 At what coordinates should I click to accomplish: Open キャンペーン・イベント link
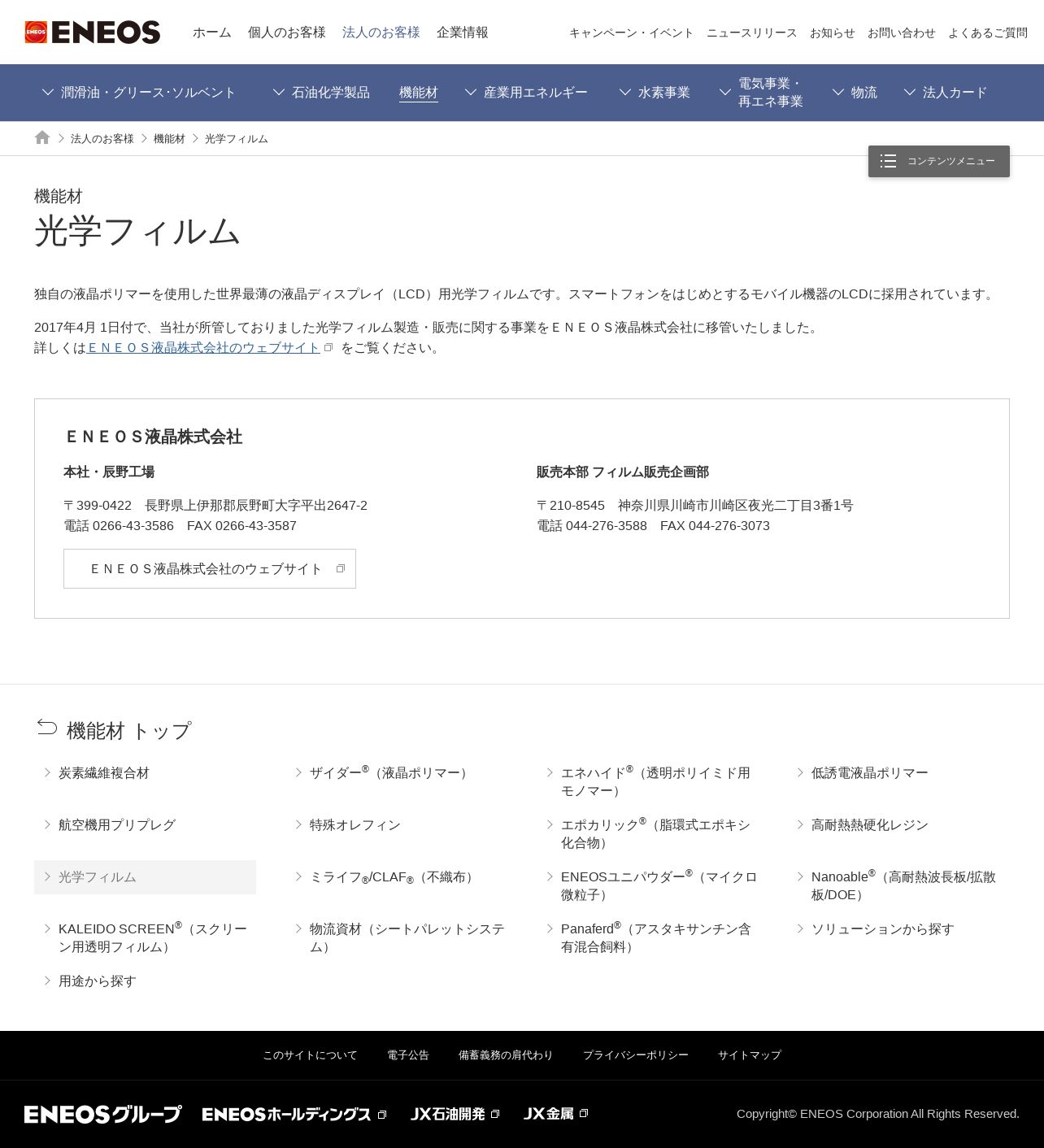coord(632,33)
